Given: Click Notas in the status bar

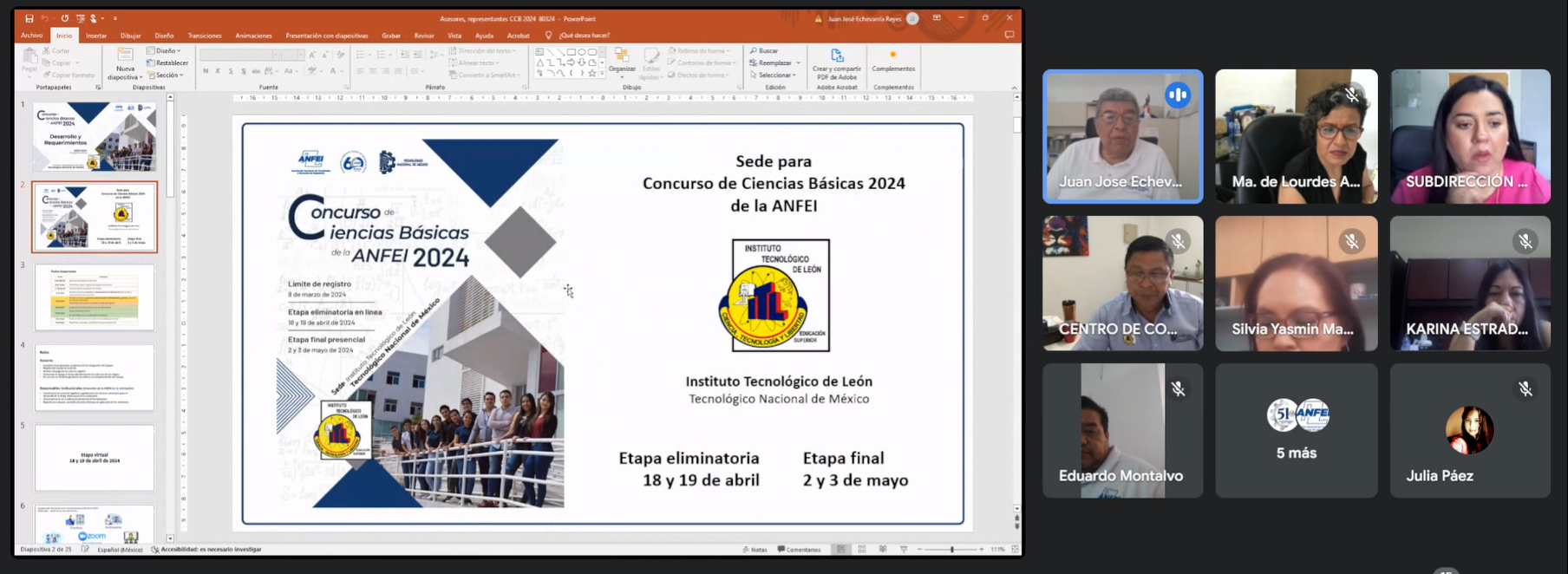Looking at the screenshot, I should tap(755, 550).
